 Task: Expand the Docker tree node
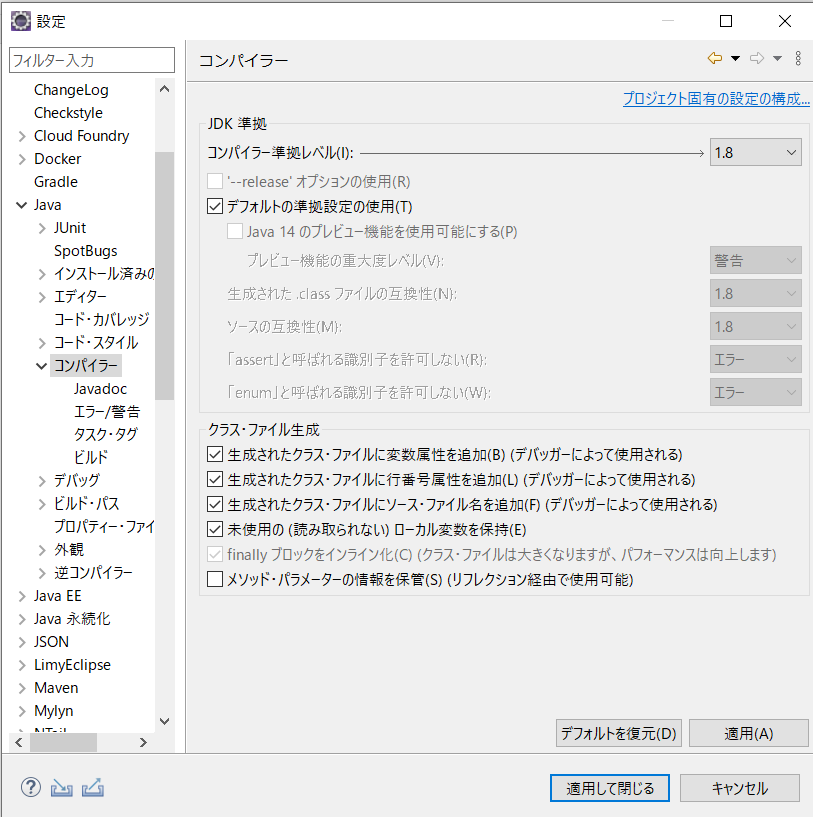[22, 159]
